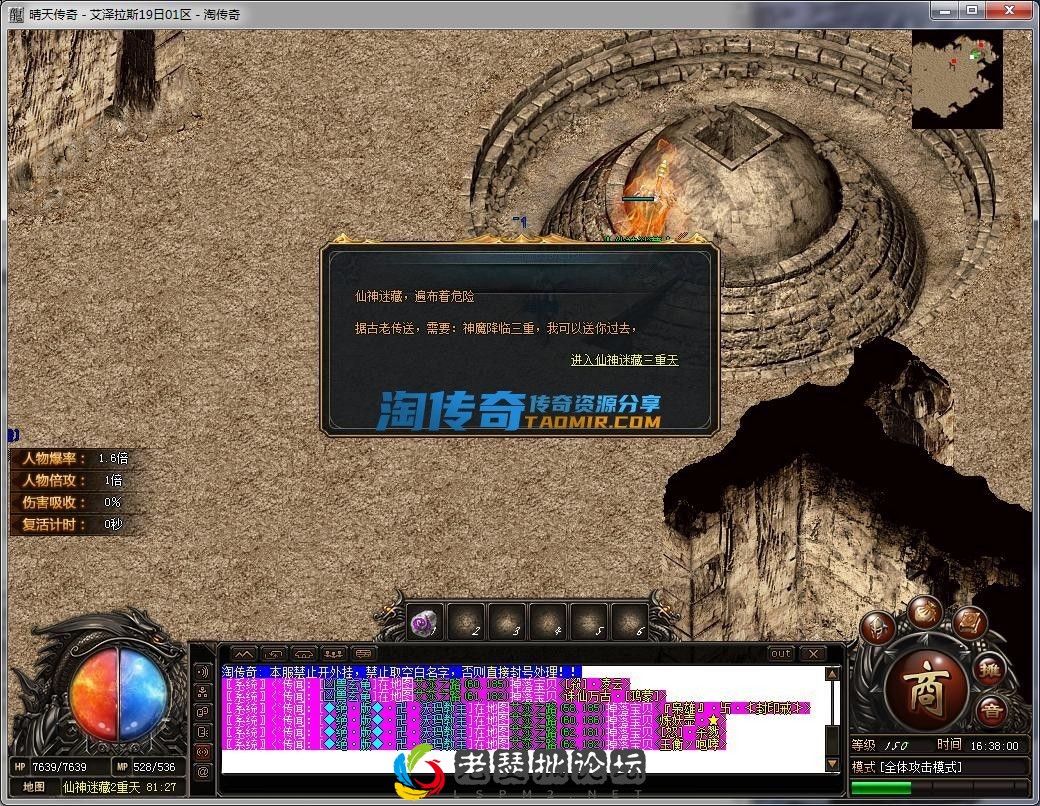Click the 复活计时 0秒 stat row
This screenshot has height=806, width=1040.
pos(75,524)
